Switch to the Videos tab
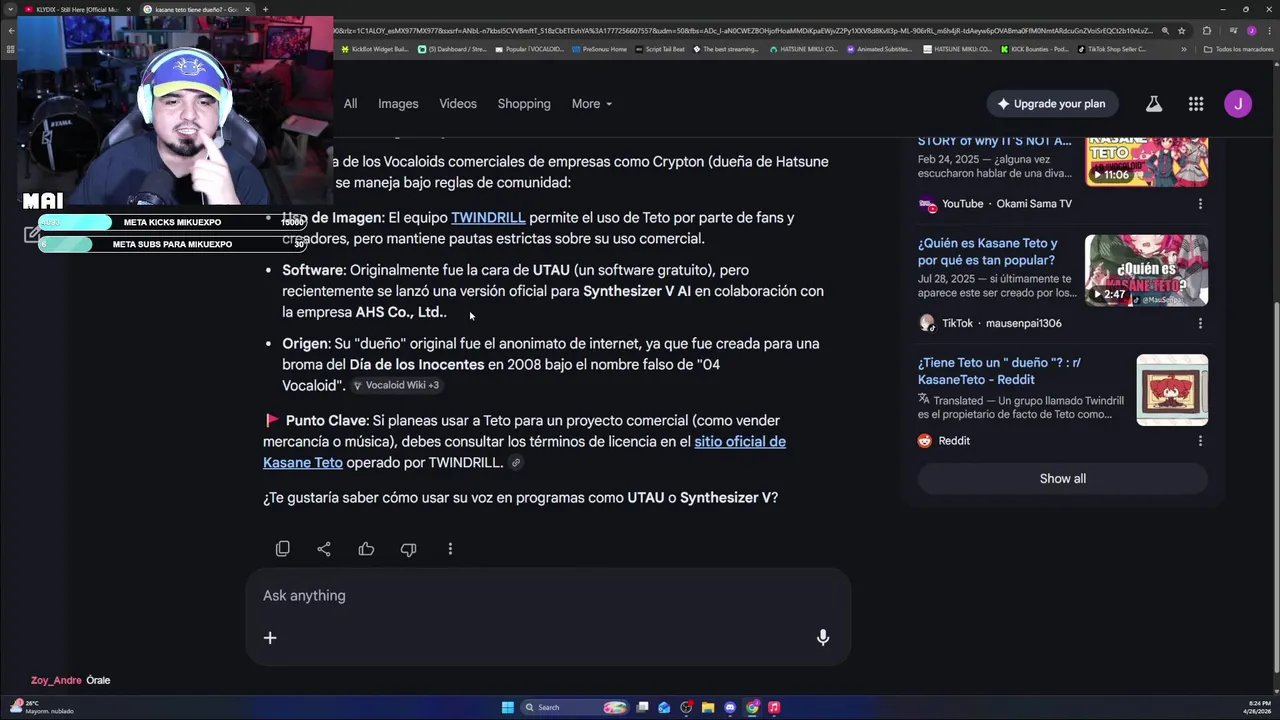Image resolution: width=1280 pixels, height=720 pixels. point(458,104)
